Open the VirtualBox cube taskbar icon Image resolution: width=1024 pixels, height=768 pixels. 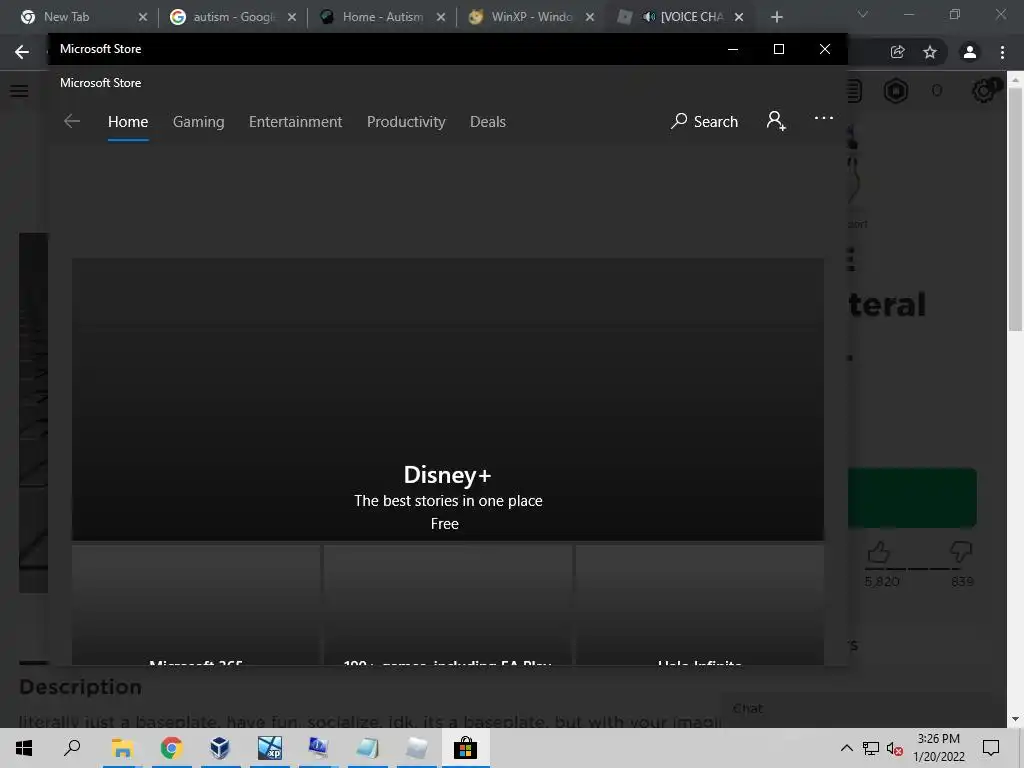220,748
